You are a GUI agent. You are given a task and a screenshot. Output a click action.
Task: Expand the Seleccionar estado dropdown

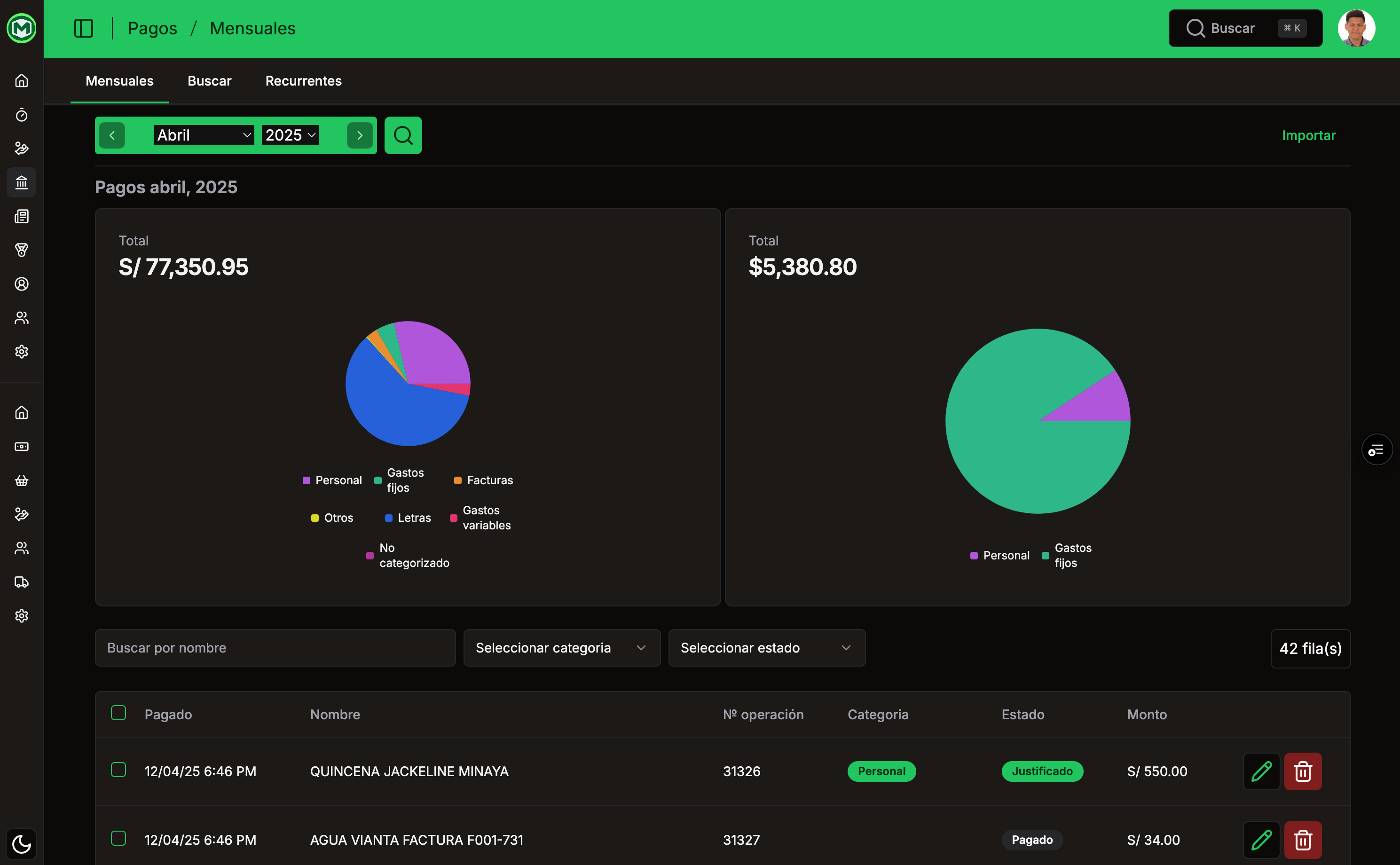click(766, 648)
